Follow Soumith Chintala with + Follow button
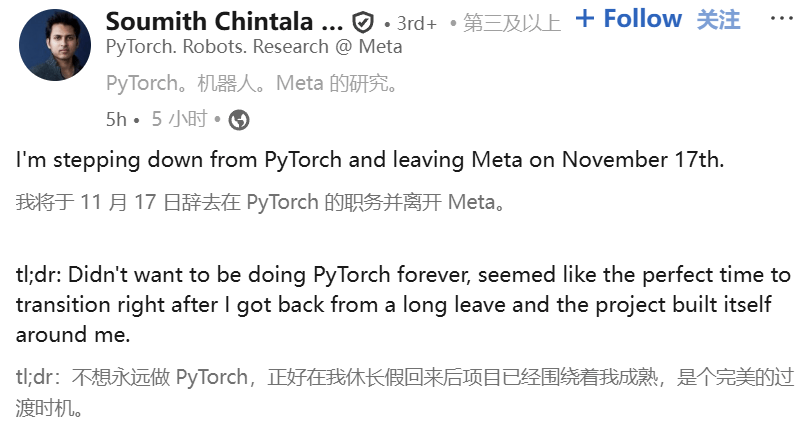Image resolution: width=805 pixels, height=445 pixels. pos(629,19)
